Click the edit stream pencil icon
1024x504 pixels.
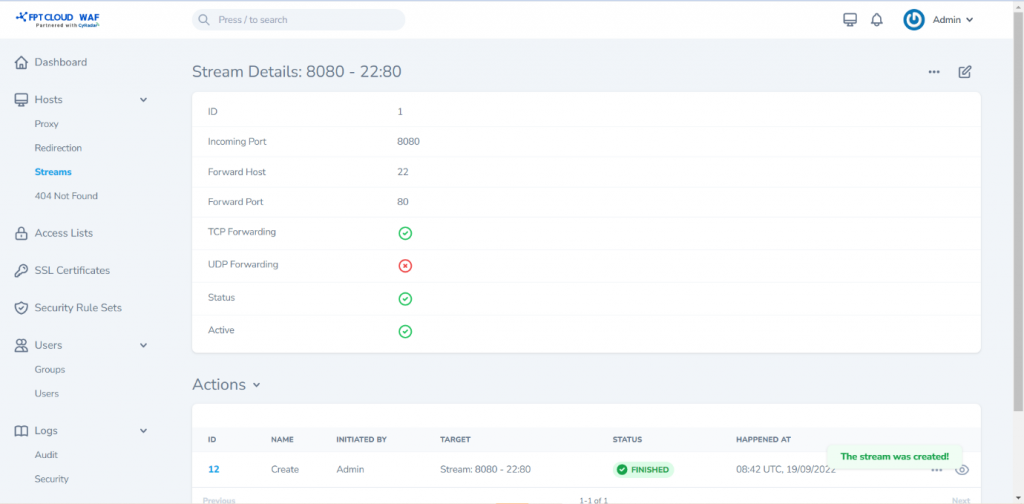965,72
